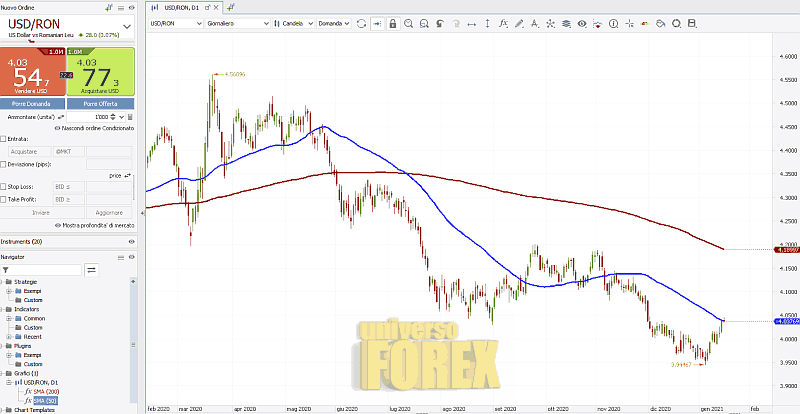Enable the Stop Loss checkbox
This screenshot has width=800, height=414.
[x=4, y=186]
